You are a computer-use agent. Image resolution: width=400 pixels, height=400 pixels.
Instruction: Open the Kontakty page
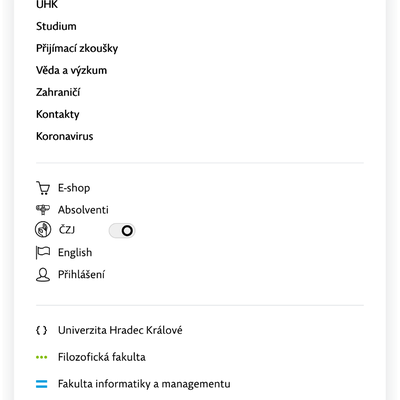pyautogui.click(x=58, y=114)
